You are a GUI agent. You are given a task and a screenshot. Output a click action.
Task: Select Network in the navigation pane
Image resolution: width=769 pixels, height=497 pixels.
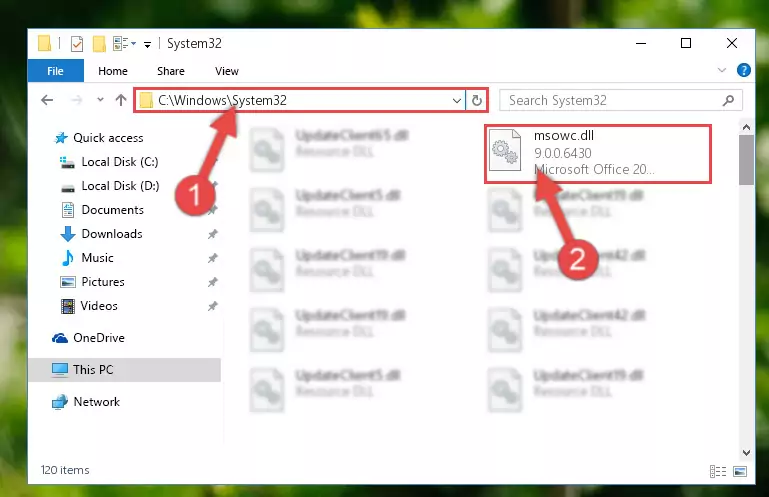pos(96,402)
